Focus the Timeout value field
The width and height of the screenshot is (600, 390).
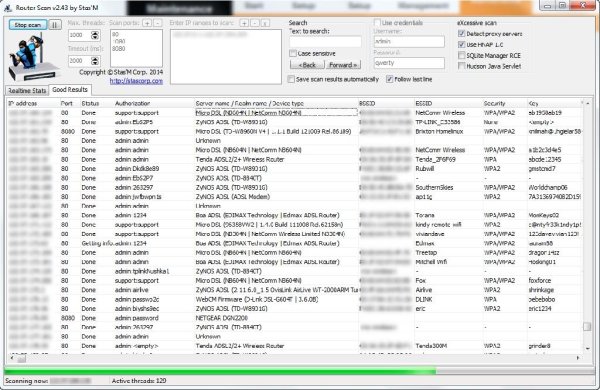(x=80, y=61)
